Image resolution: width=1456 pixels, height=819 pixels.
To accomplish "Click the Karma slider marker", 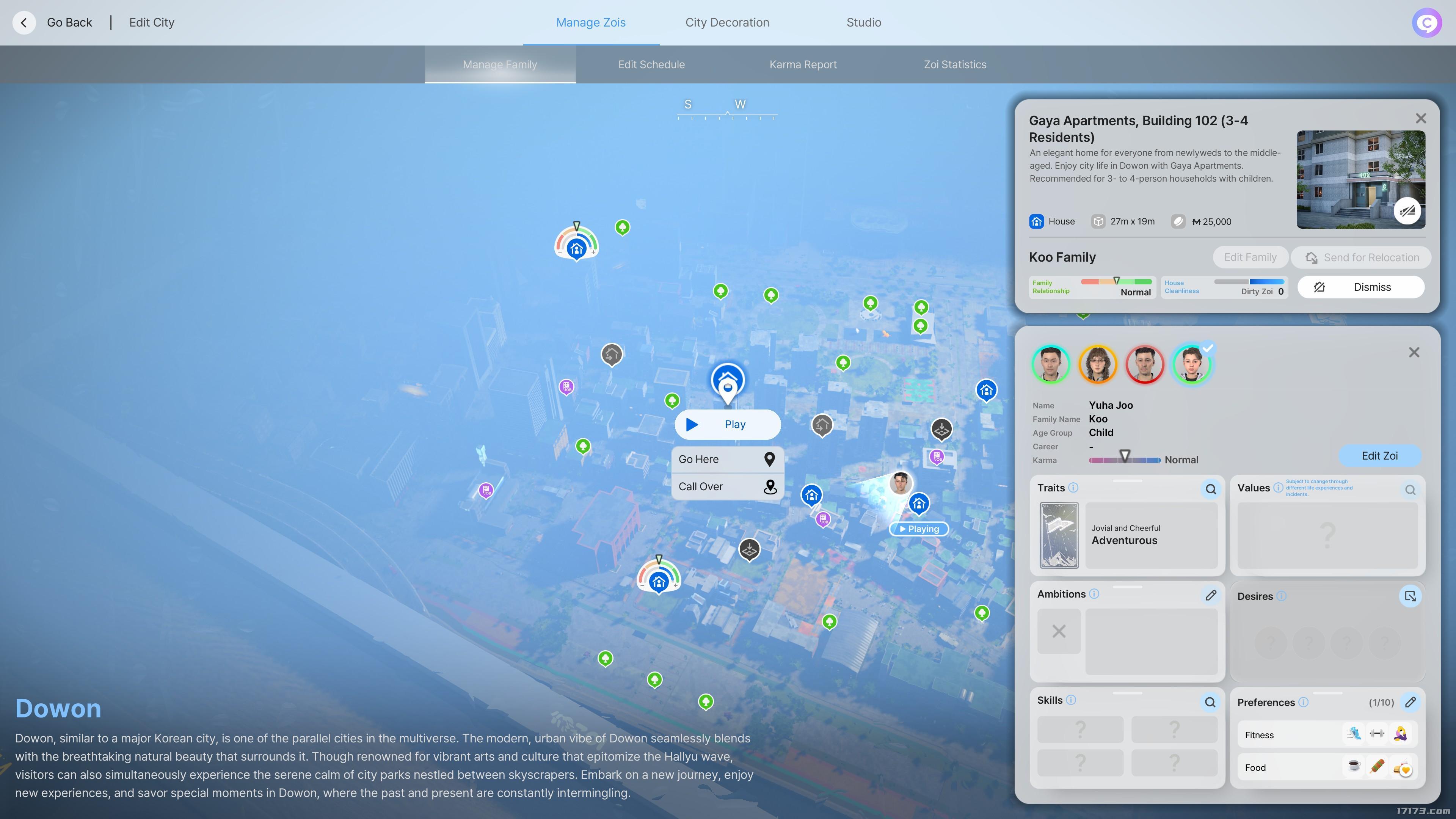I will point(1124,455).
